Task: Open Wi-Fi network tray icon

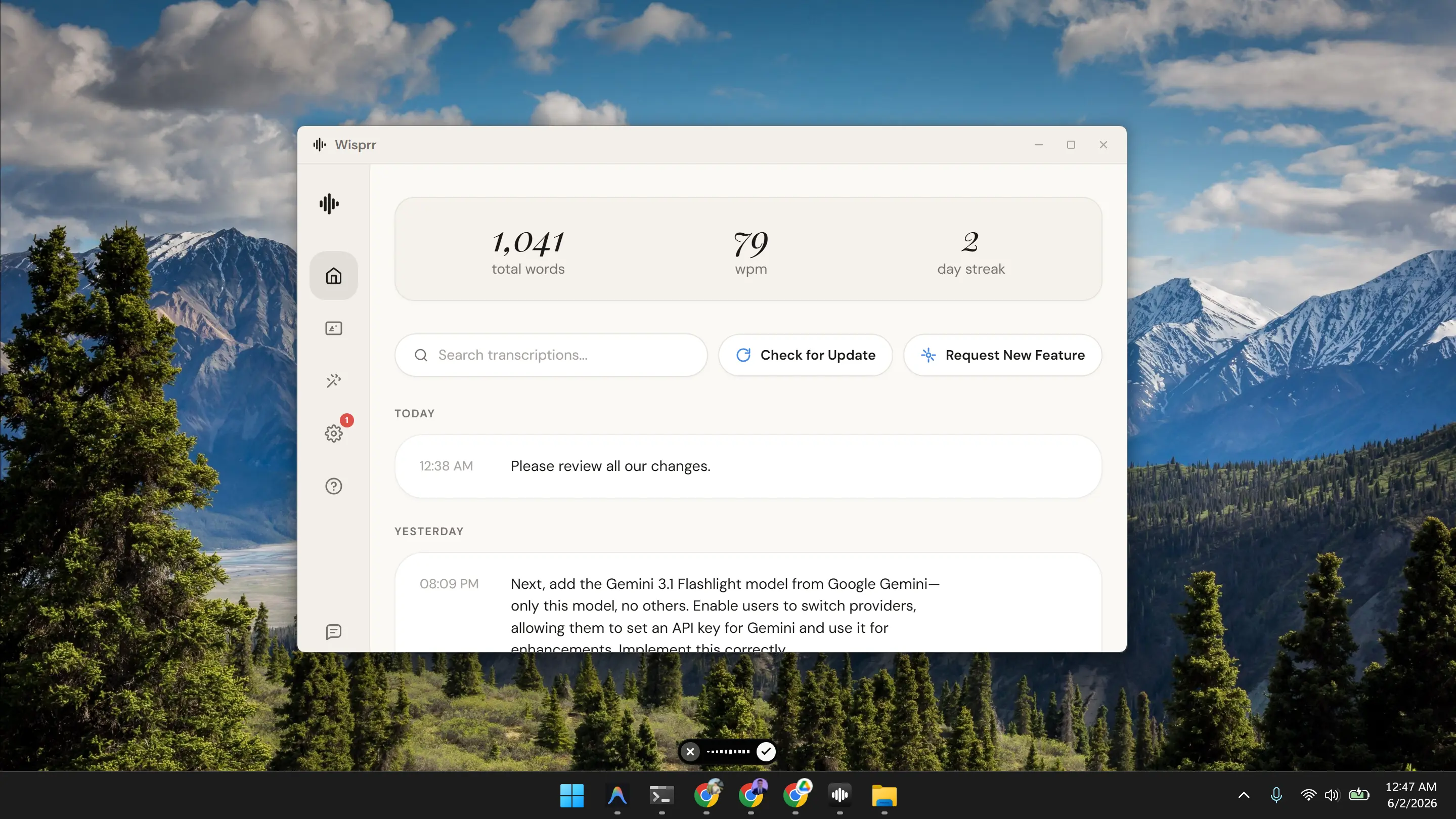Action: point(1308,795)
